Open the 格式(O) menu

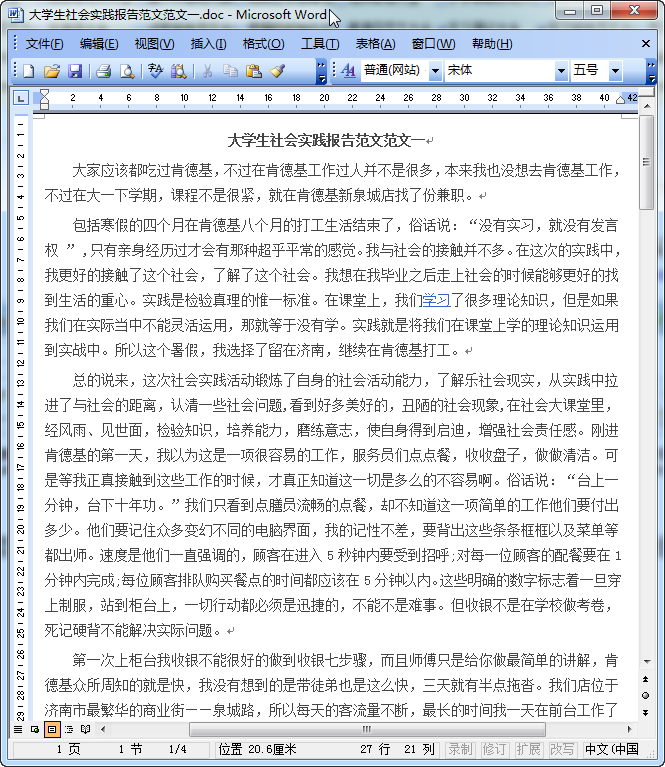point(263,44)
